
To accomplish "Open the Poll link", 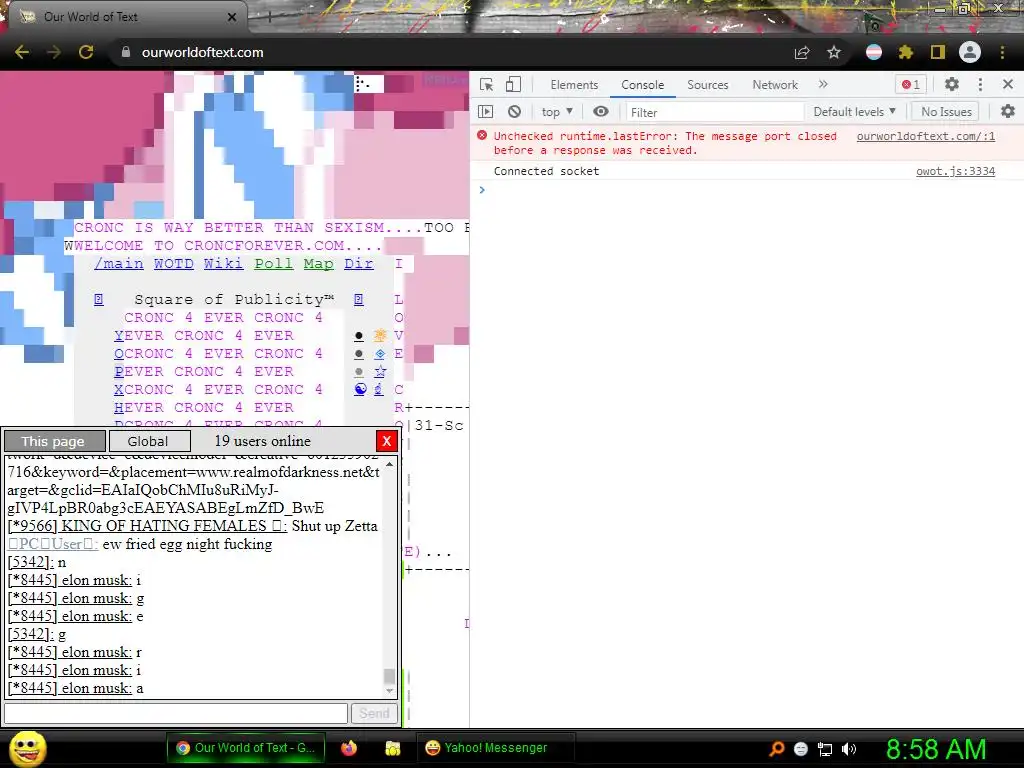I will click(x=274, y=263).
